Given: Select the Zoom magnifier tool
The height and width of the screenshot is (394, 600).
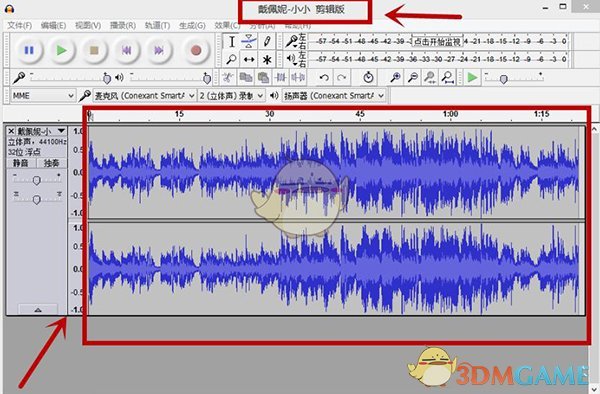Looking at the screenshot, I should click(x=232, y=59).
